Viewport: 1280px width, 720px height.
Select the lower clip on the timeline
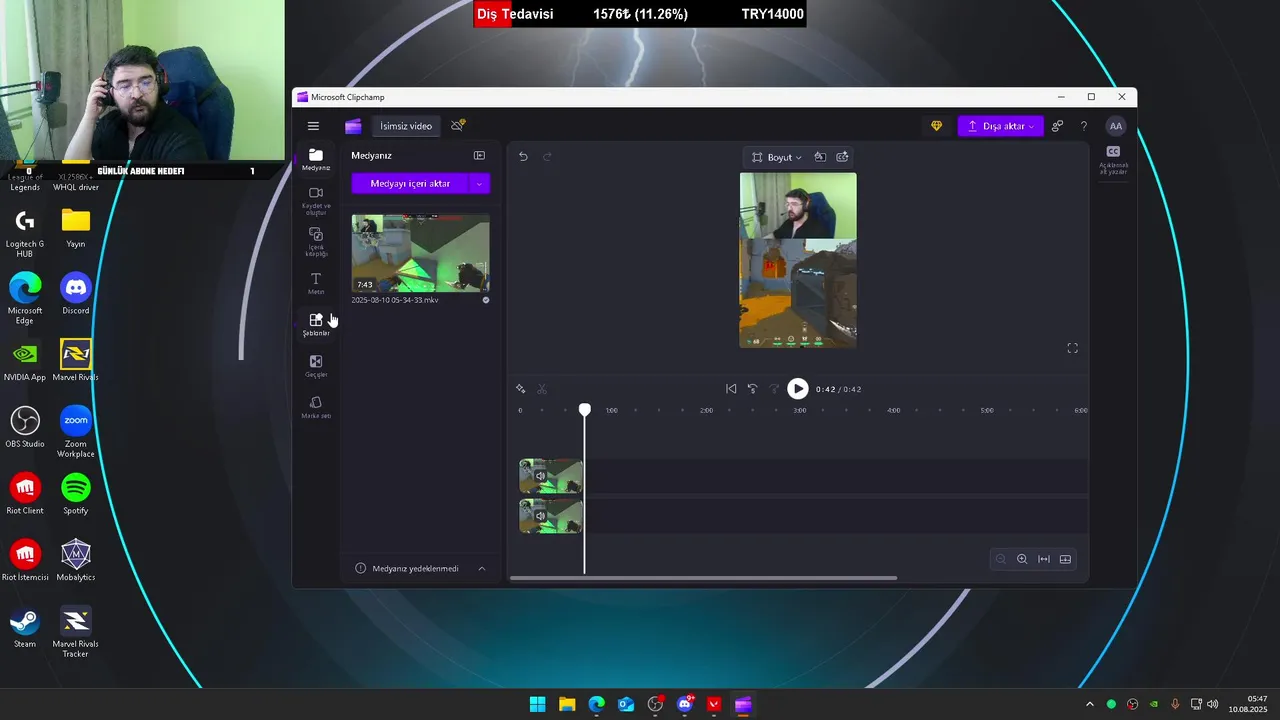coord(551,516)
